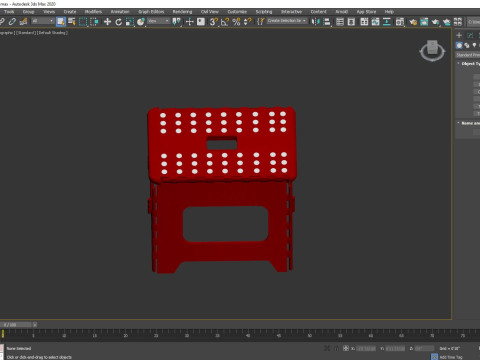Open the Material Editor icon
The height and width of the screenshot is (360, 480).
tap(400, 22)
